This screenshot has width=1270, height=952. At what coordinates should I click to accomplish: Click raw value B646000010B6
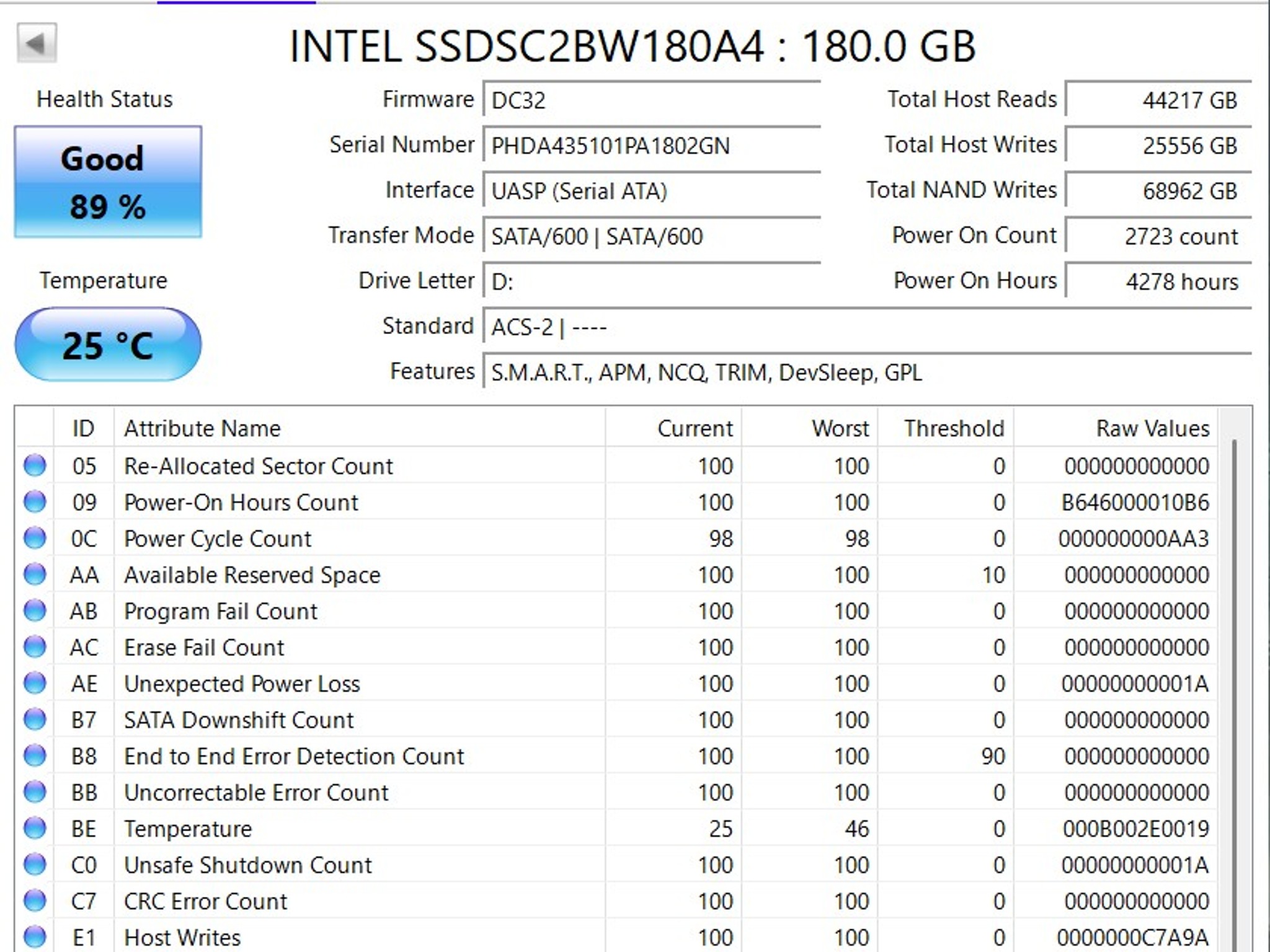click(1135, 502)
